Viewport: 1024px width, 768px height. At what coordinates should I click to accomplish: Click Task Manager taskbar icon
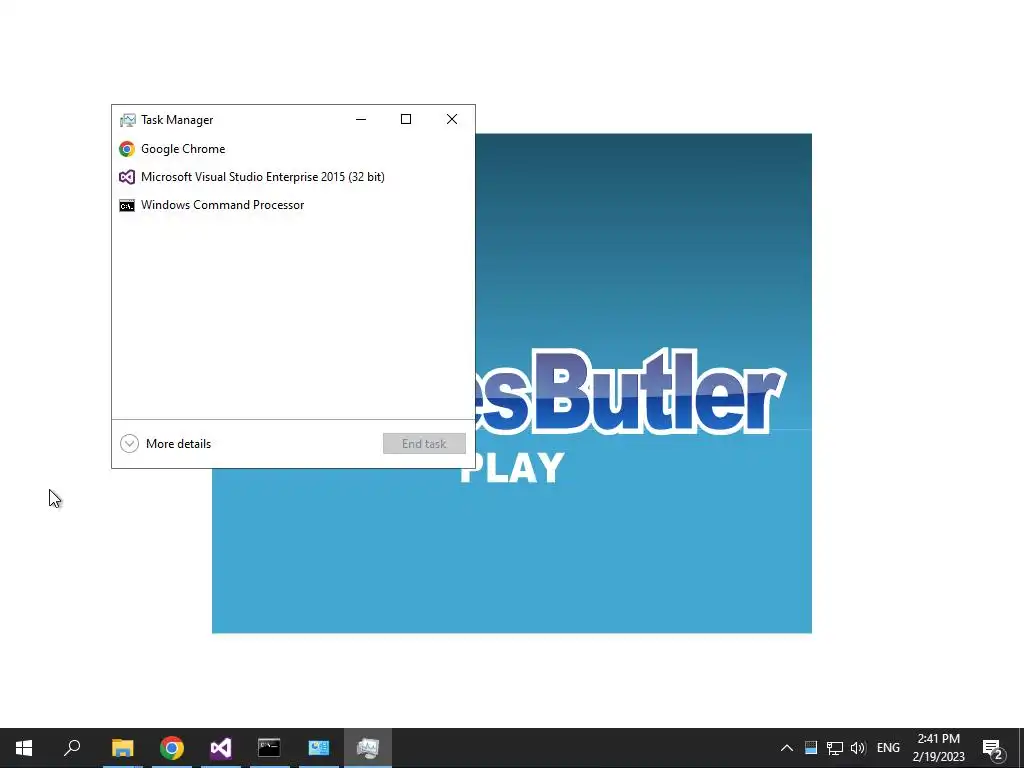(x=368, y=748)
